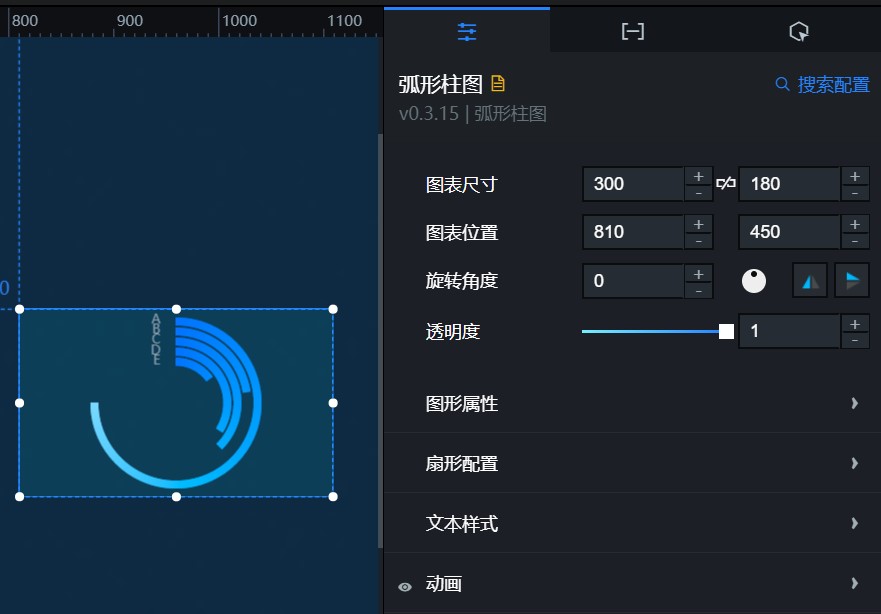Increase chart width with plus stepper

[x=698, y=176]
